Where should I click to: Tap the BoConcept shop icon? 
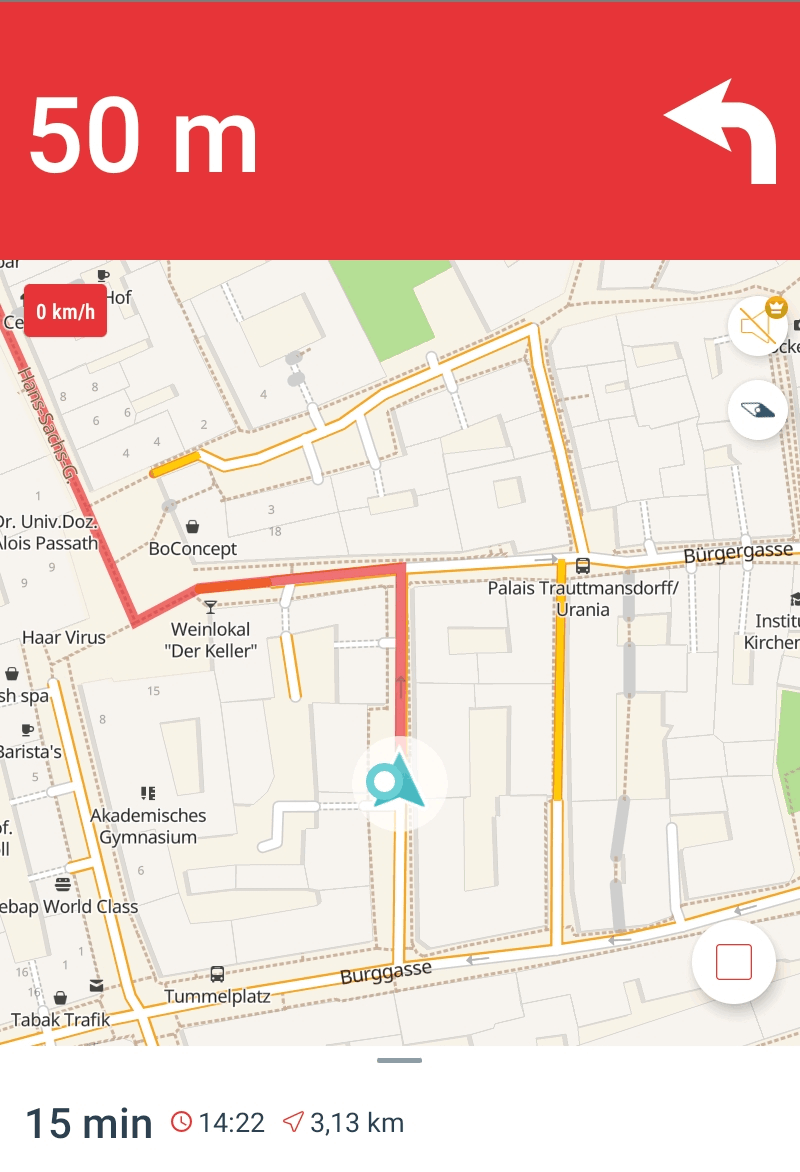[192, 527]
